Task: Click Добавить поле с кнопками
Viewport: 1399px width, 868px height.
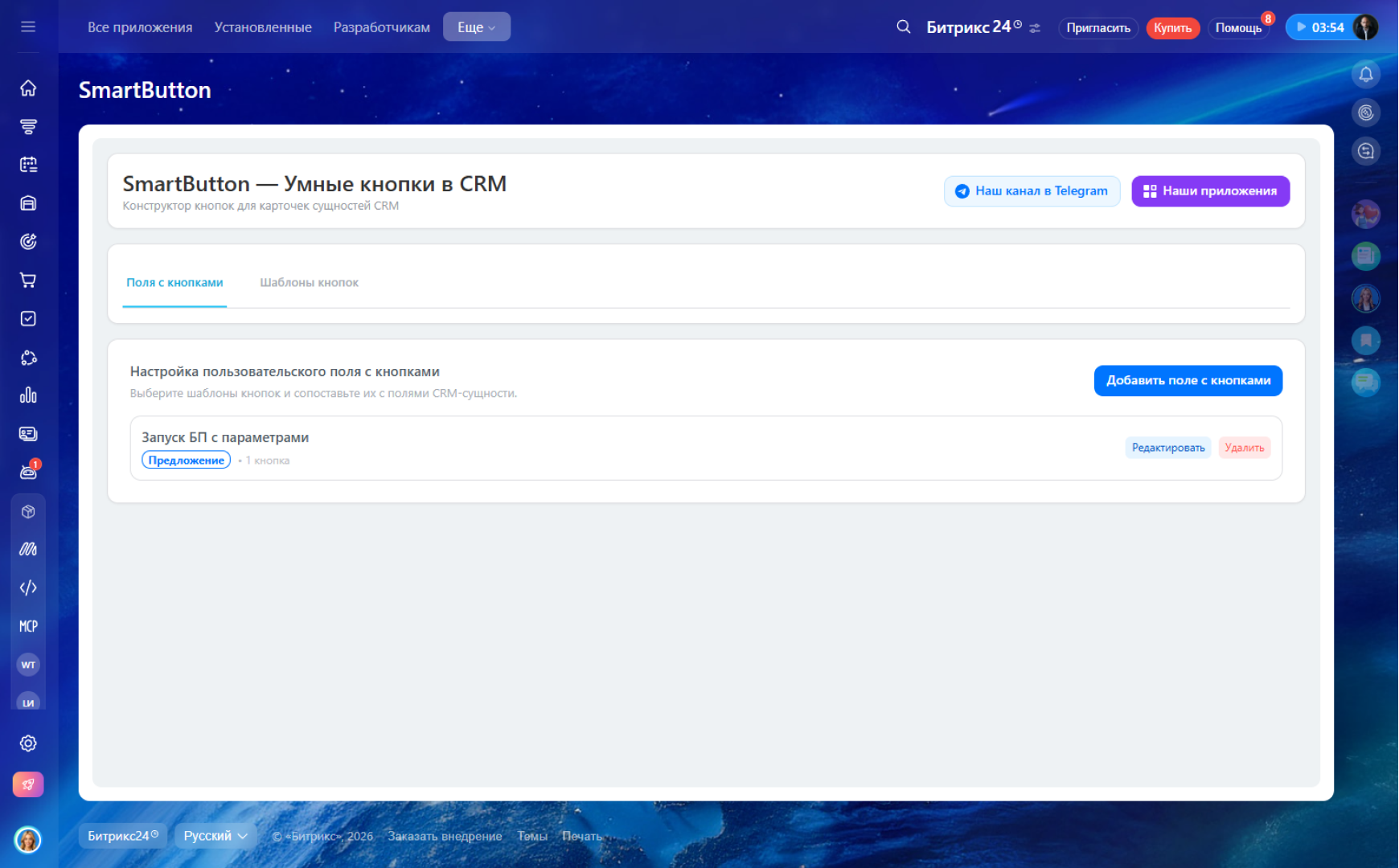Action: point(1188,381)
